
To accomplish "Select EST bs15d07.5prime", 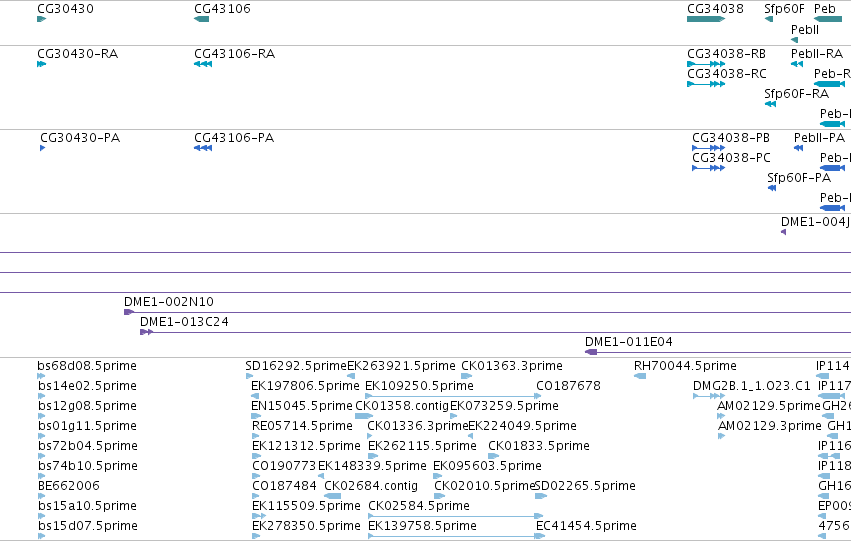I will pos(87,526).
